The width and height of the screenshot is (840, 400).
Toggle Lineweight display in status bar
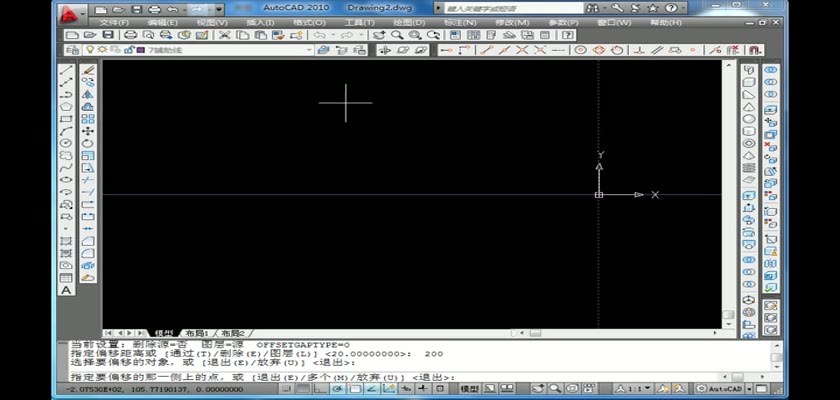[x=424, y=389]
